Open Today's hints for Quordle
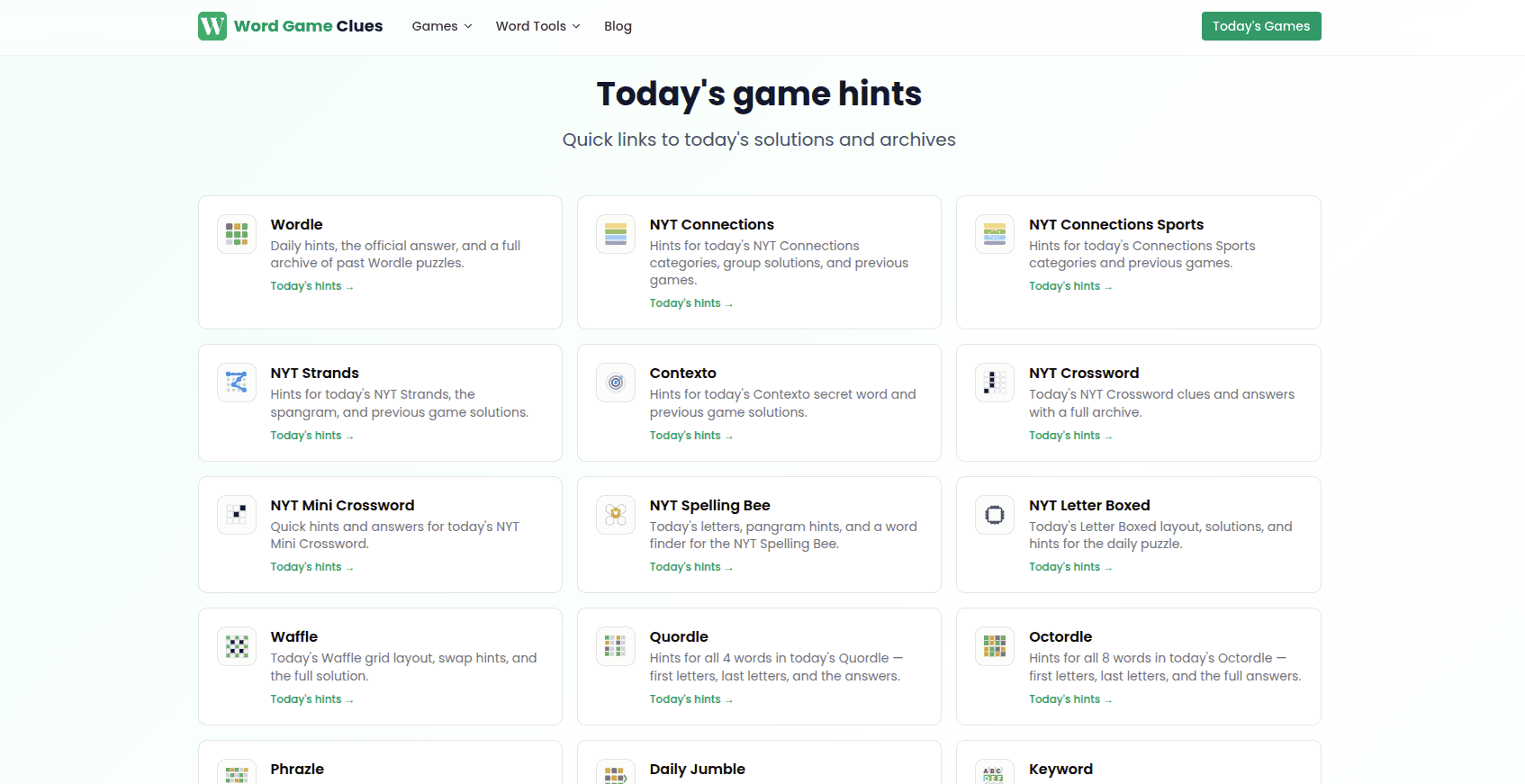This screenshot has width=1525, height=784. [x=690, y=699]
